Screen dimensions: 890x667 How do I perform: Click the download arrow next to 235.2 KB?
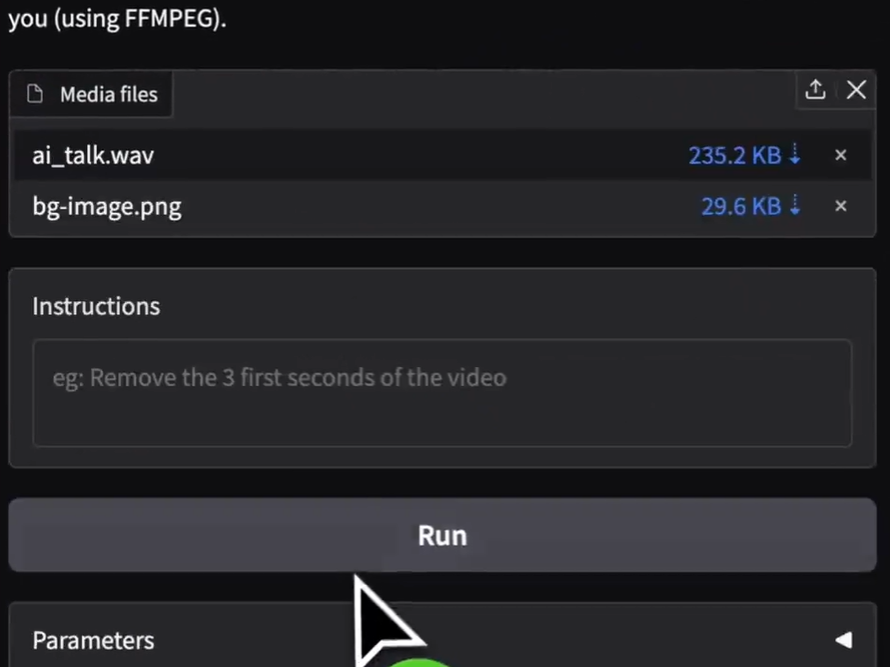click(x=796, y=155)
